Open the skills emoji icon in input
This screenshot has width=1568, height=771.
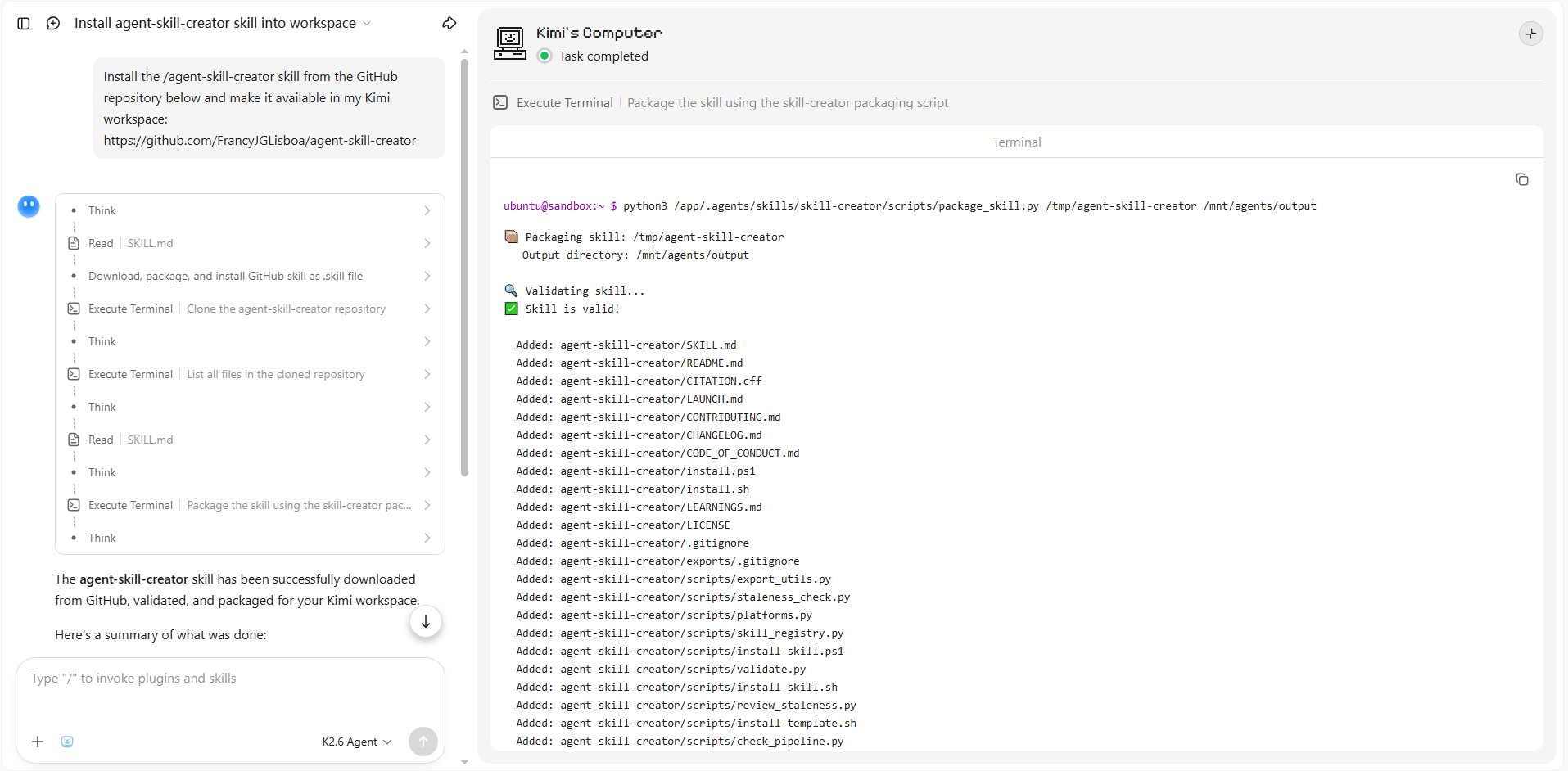click(67, 742)
